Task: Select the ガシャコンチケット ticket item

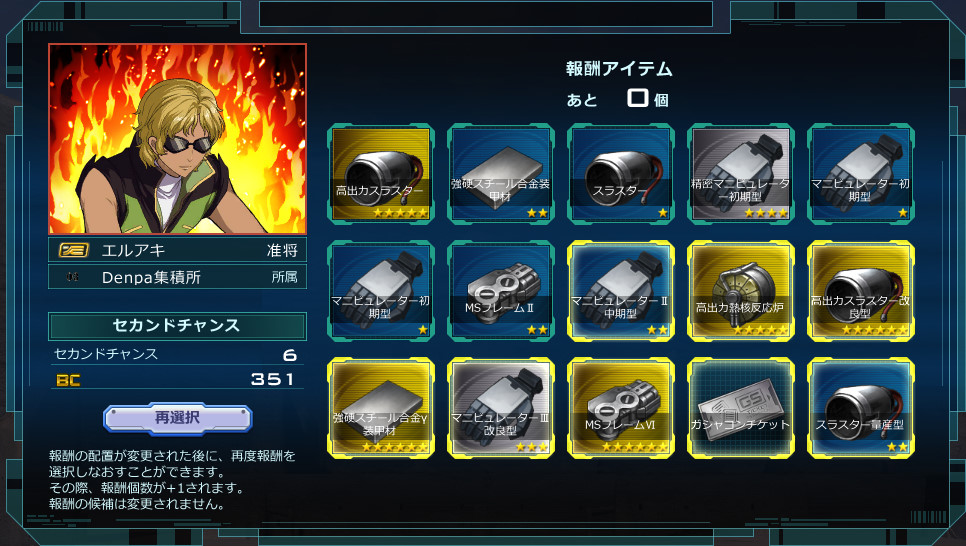Action: (741, 408)
